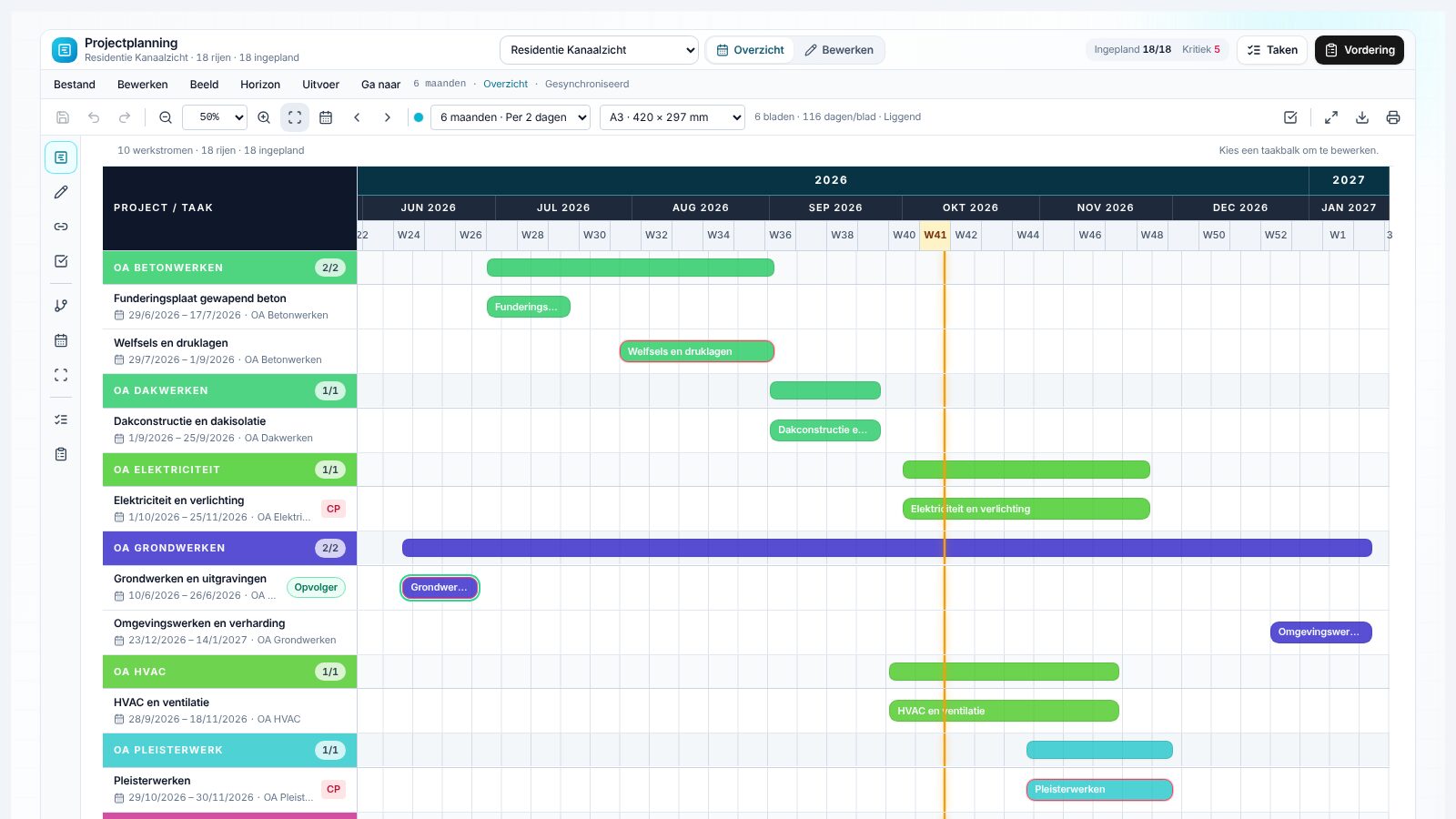
Task: Select the link dependencies tool in the sidebar
Action: [61, 227]
